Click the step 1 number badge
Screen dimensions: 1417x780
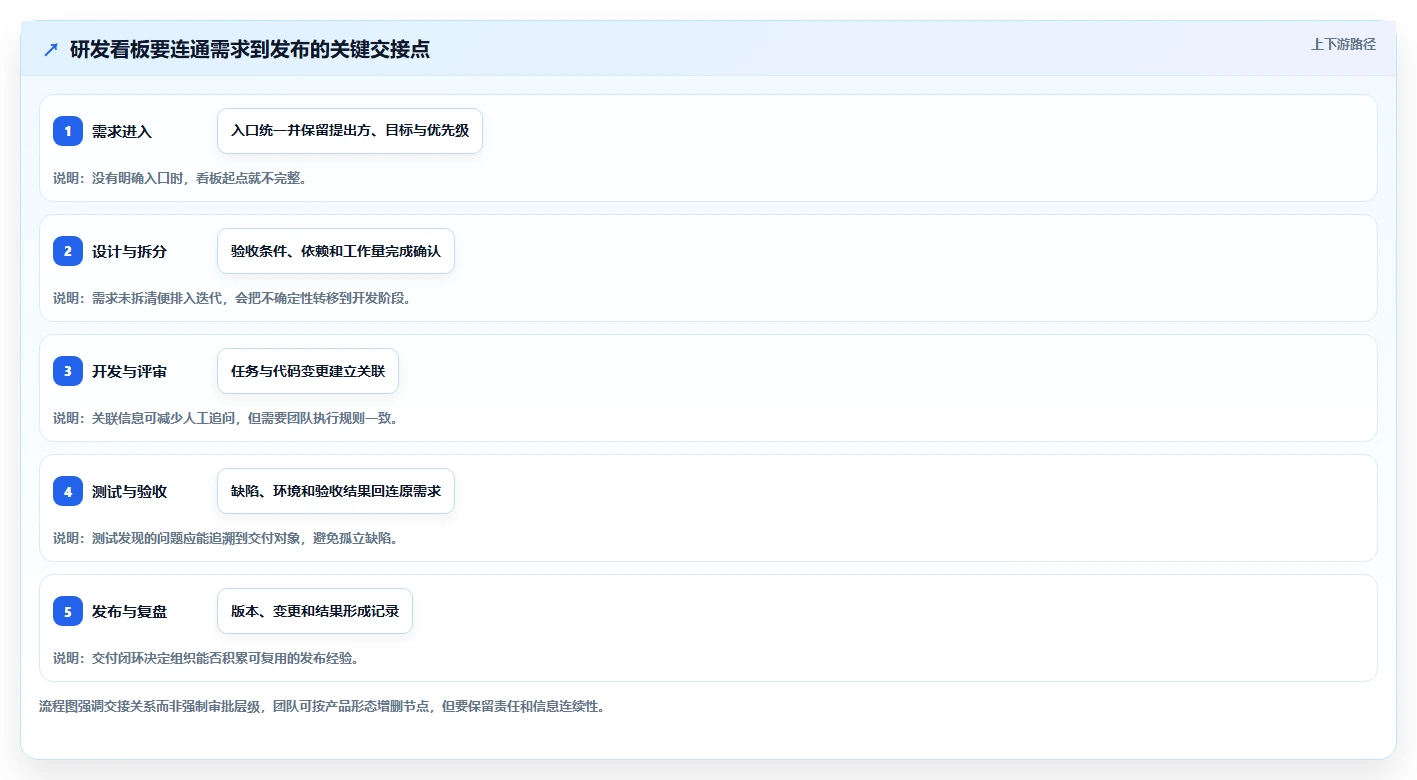point(68,131)
